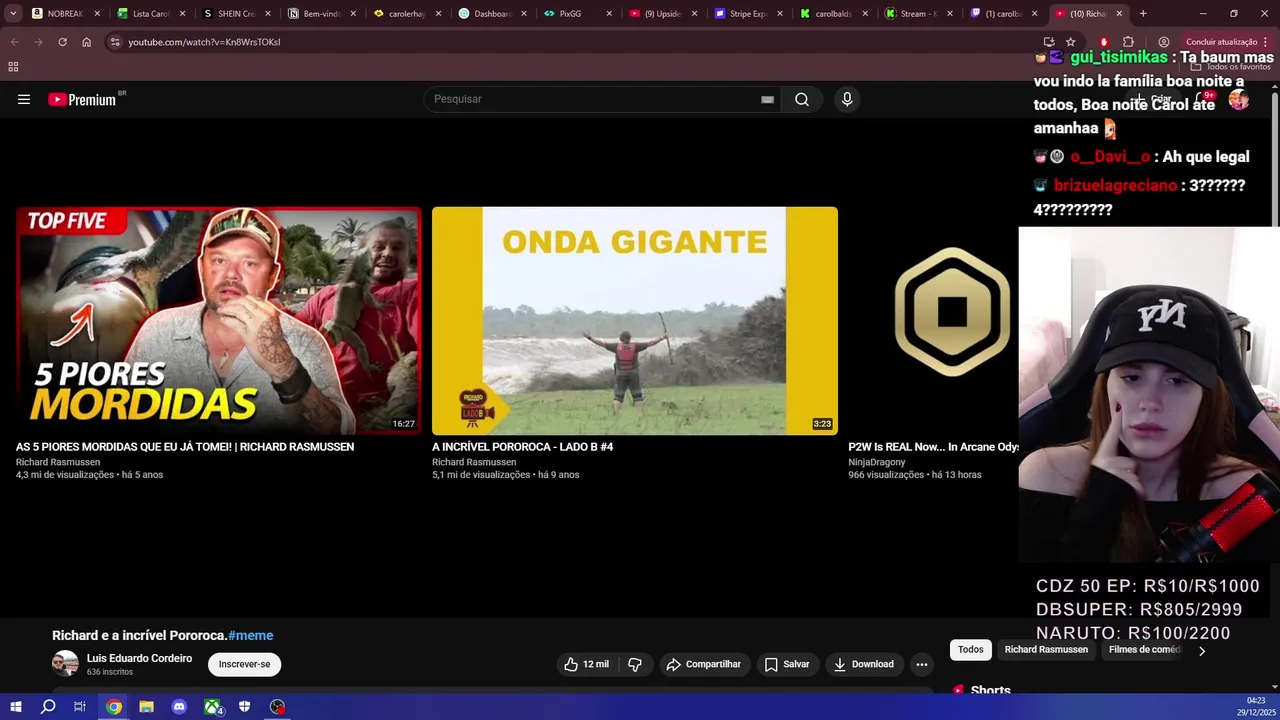The height and width of the screenshot is (720, 1280).
Task: Open Task View on the taskbar
Action: (80, 707)
